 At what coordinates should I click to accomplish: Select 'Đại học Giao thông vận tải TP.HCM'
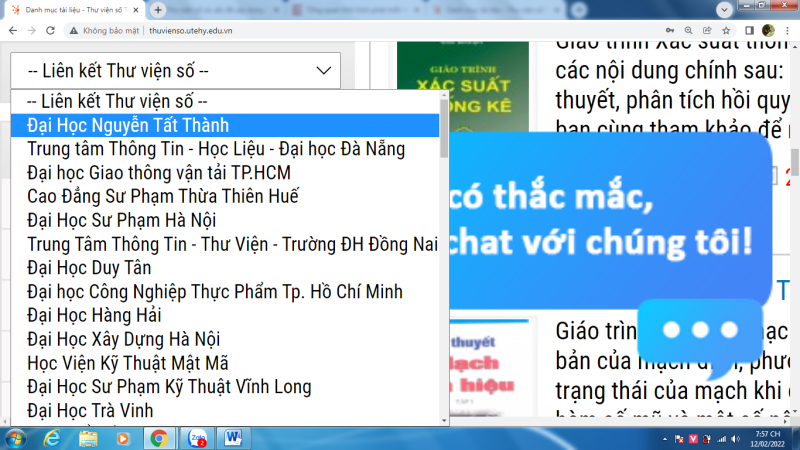click(x=225, y=173)
